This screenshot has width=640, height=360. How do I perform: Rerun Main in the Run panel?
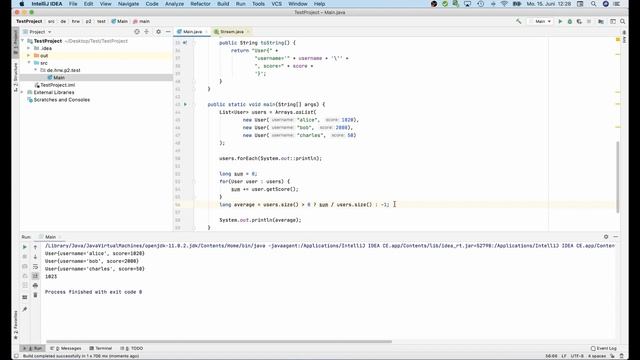pos(24,247)
